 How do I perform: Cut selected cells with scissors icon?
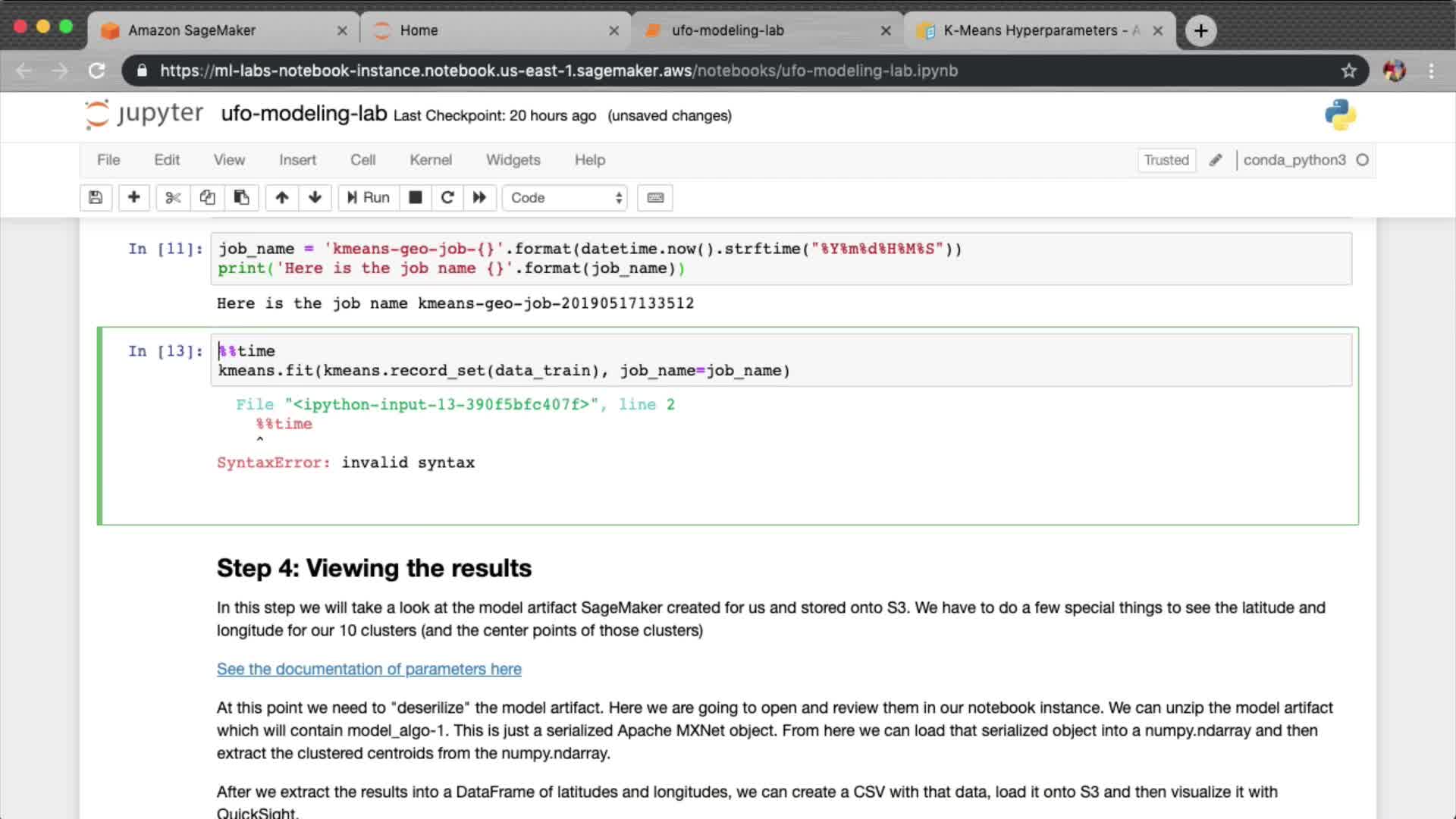pos(173,198)
